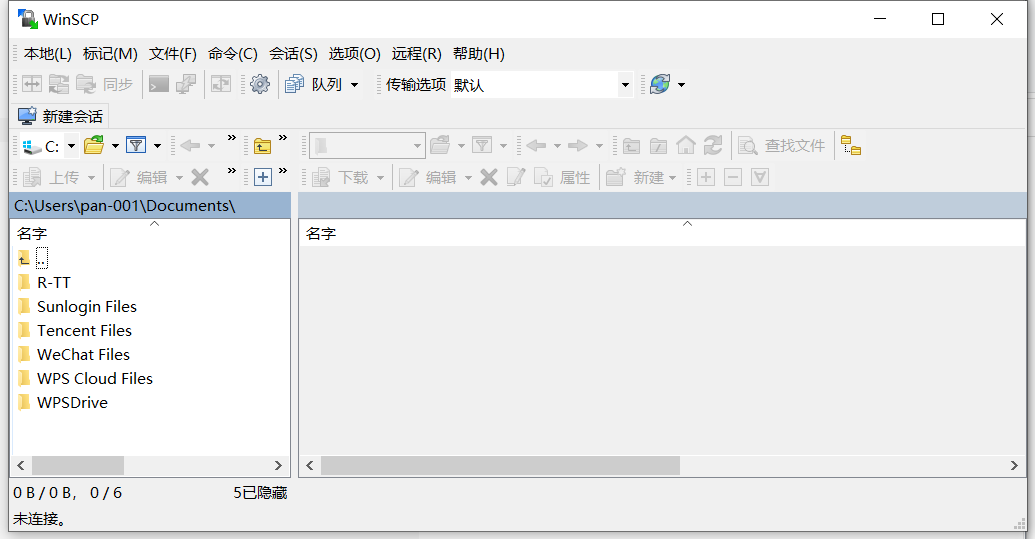The width and height of the screenshot is (1035, 539).
Task: Click the local file filter icon
Action: point(136,145)
